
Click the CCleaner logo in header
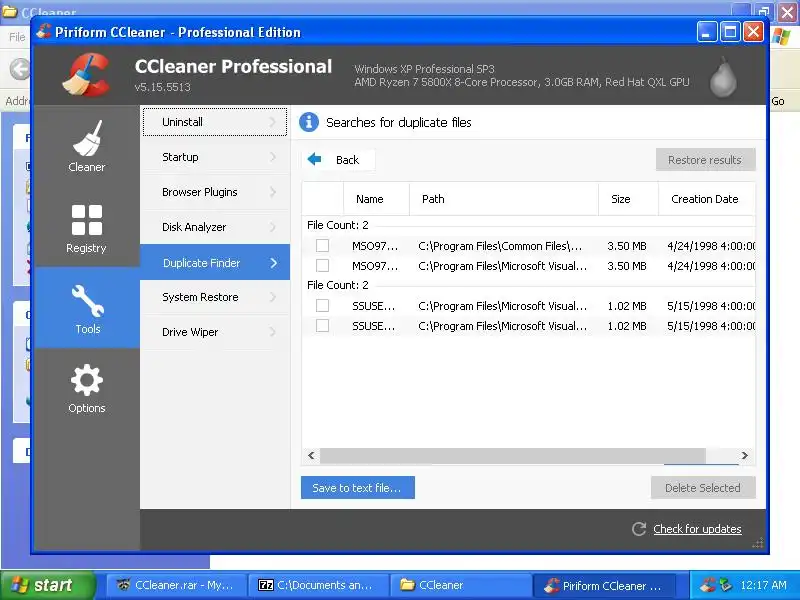point(86,76)
